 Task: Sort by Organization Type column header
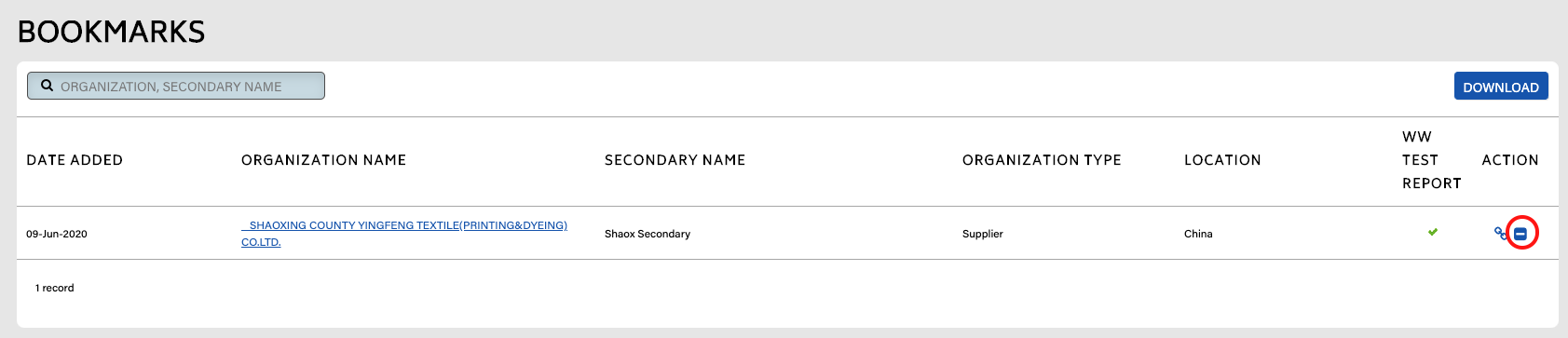click(x=1042, y=160)
